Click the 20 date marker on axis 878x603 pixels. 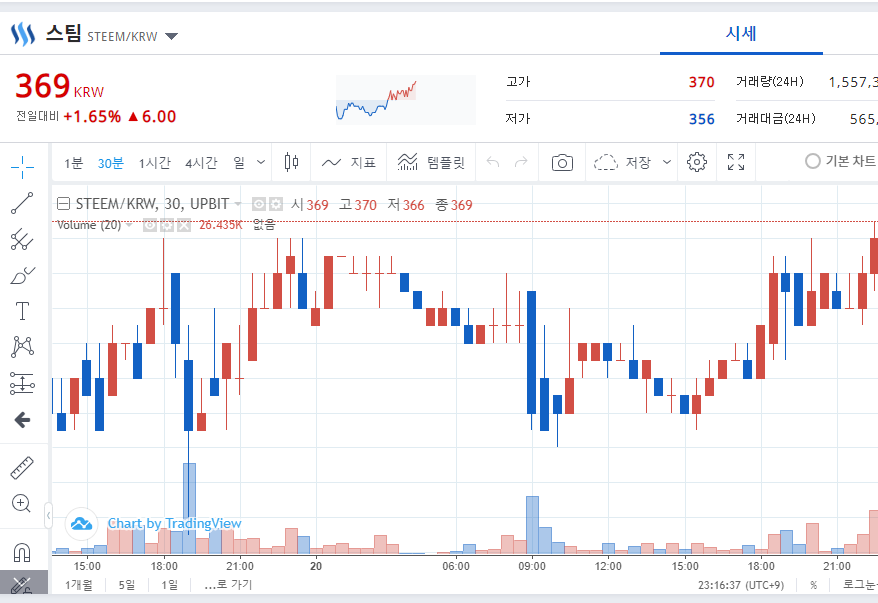tap(316, 567)
